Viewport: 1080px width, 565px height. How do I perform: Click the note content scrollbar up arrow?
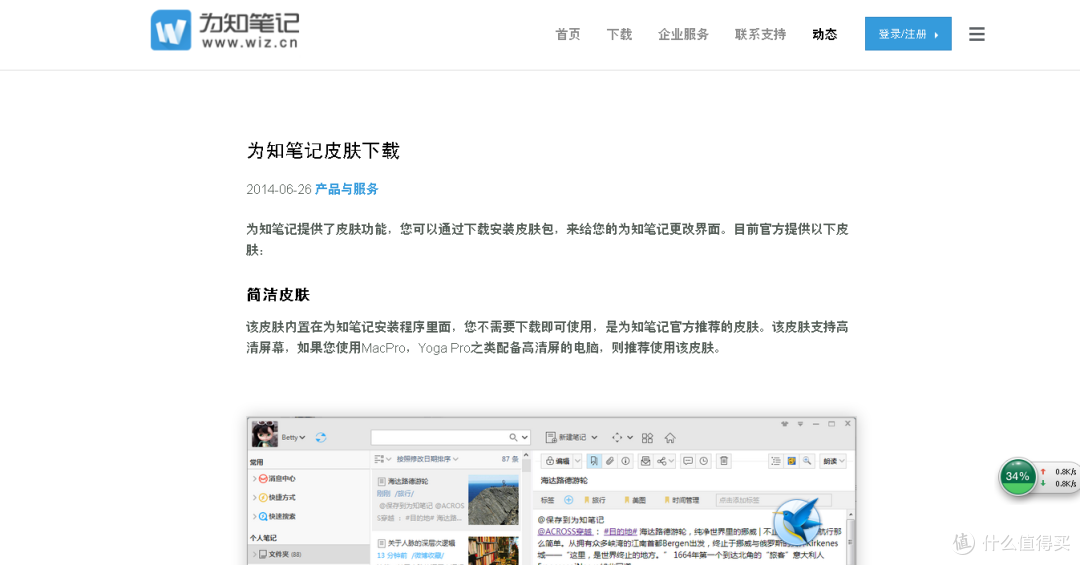(851, 515)
